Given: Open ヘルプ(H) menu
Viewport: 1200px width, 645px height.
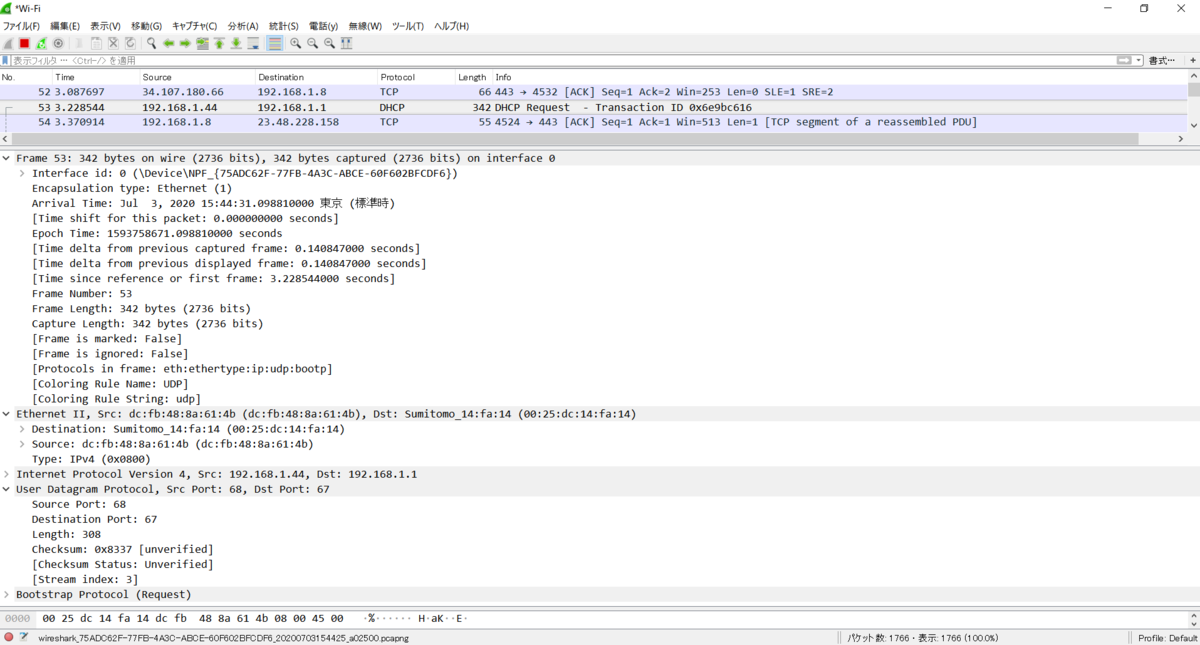Looking at the screenshot, I should [x=451, y=26].
